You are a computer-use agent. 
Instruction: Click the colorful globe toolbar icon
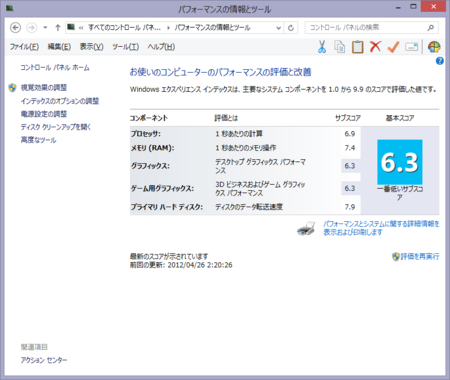click(434, 47)
